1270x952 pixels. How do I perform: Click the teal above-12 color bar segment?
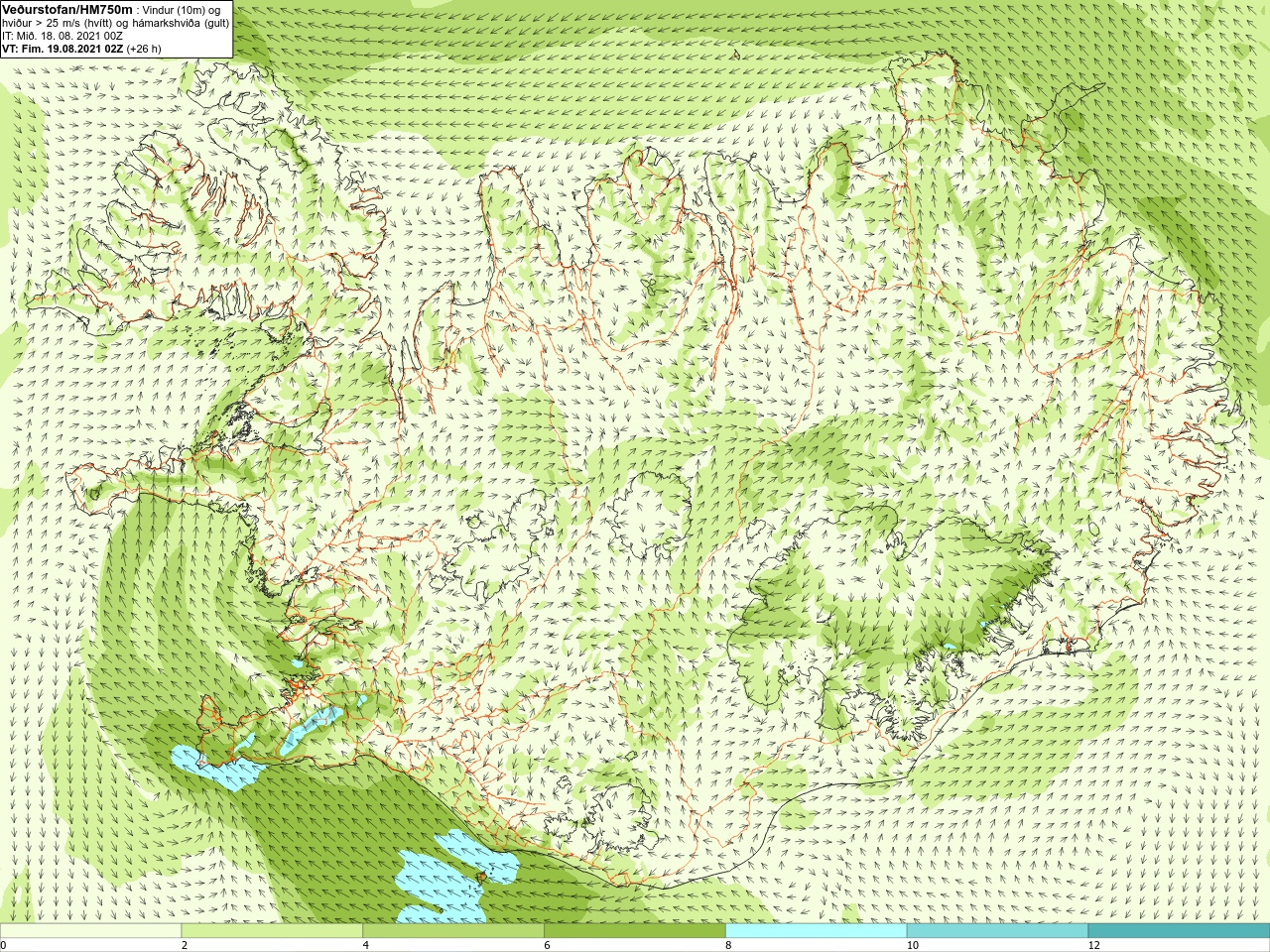[x=1179, y=931]
